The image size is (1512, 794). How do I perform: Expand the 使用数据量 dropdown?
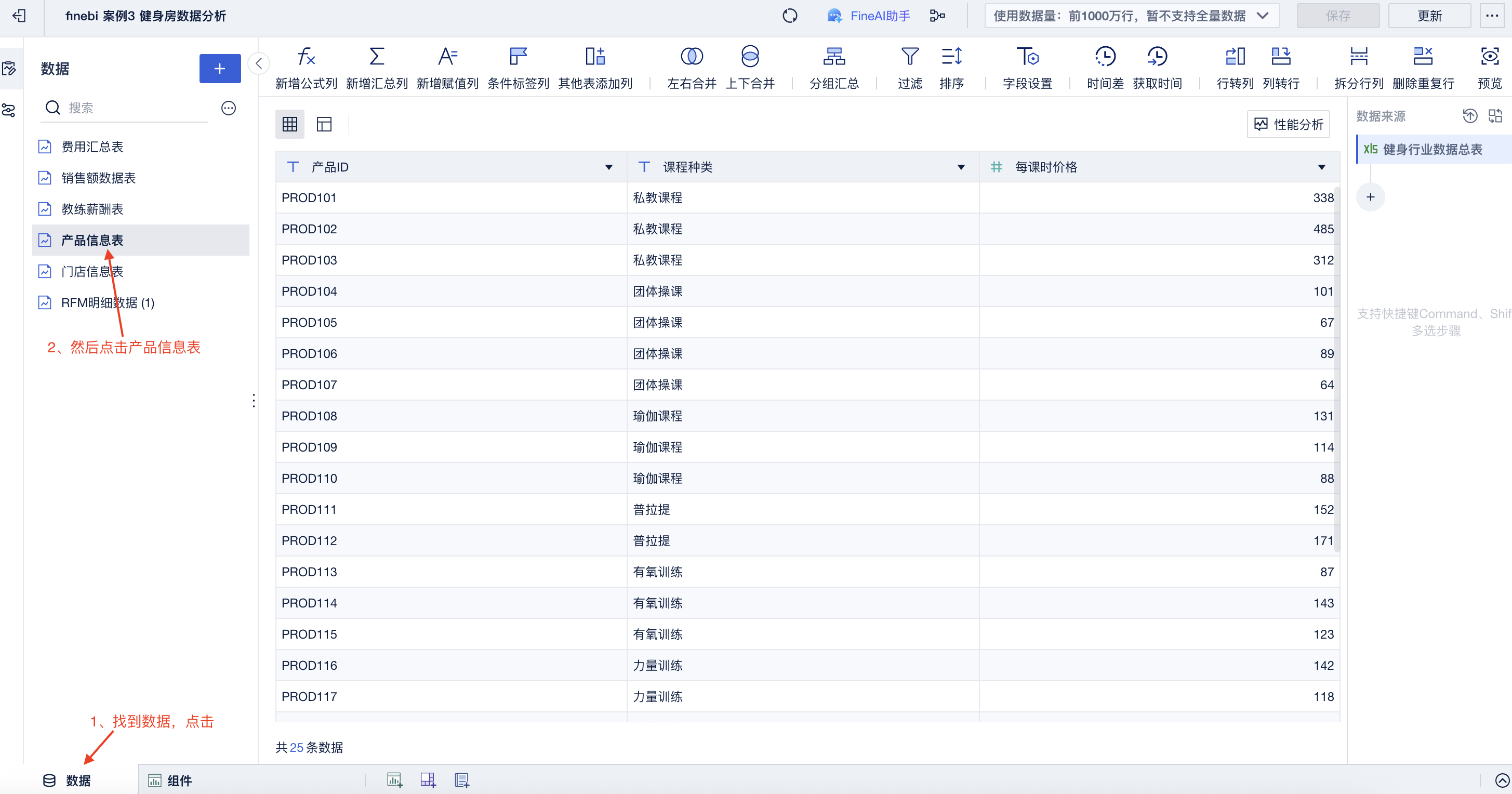(x=1262, y=16)
